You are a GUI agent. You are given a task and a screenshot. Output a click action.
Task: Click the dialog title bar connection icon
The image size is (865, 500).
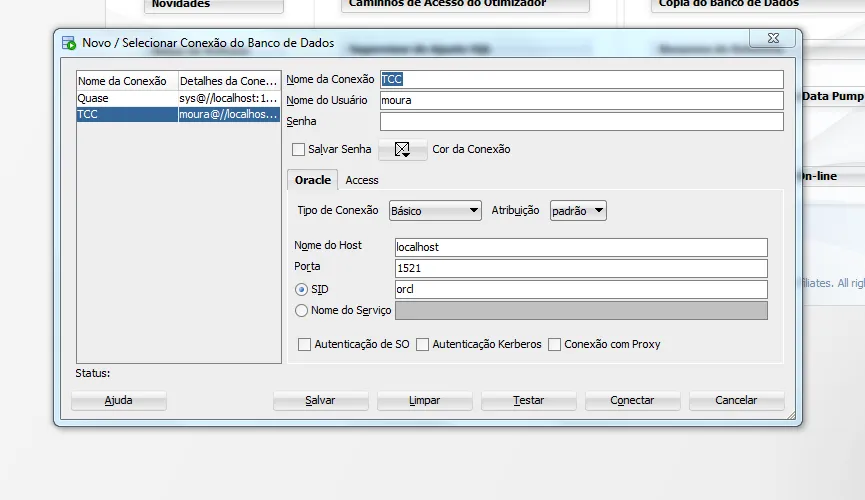pos(69,43)
